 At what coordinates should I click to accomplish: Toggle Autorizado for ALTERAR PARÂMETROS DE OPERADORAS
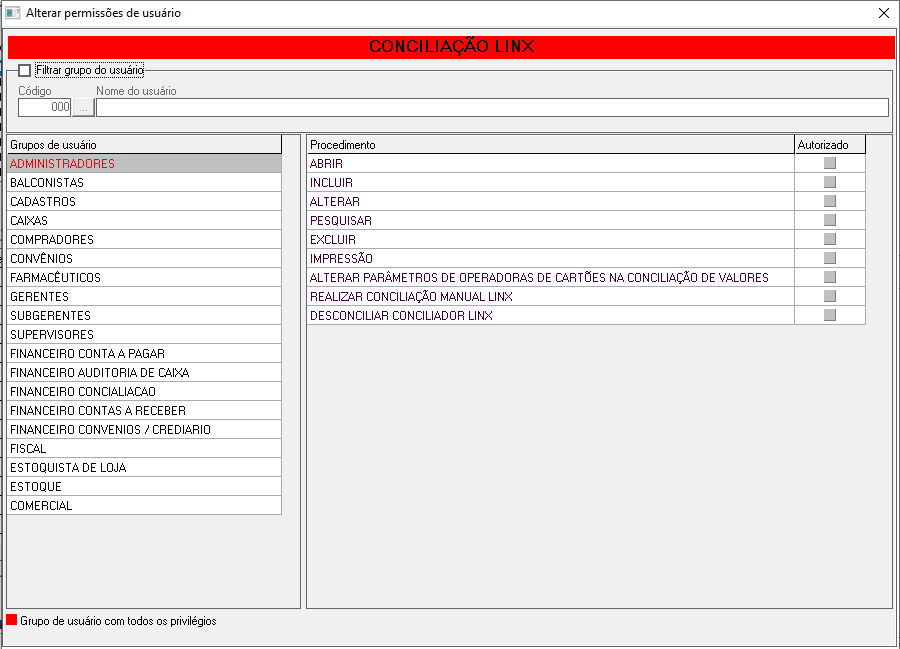click(829, 277)
